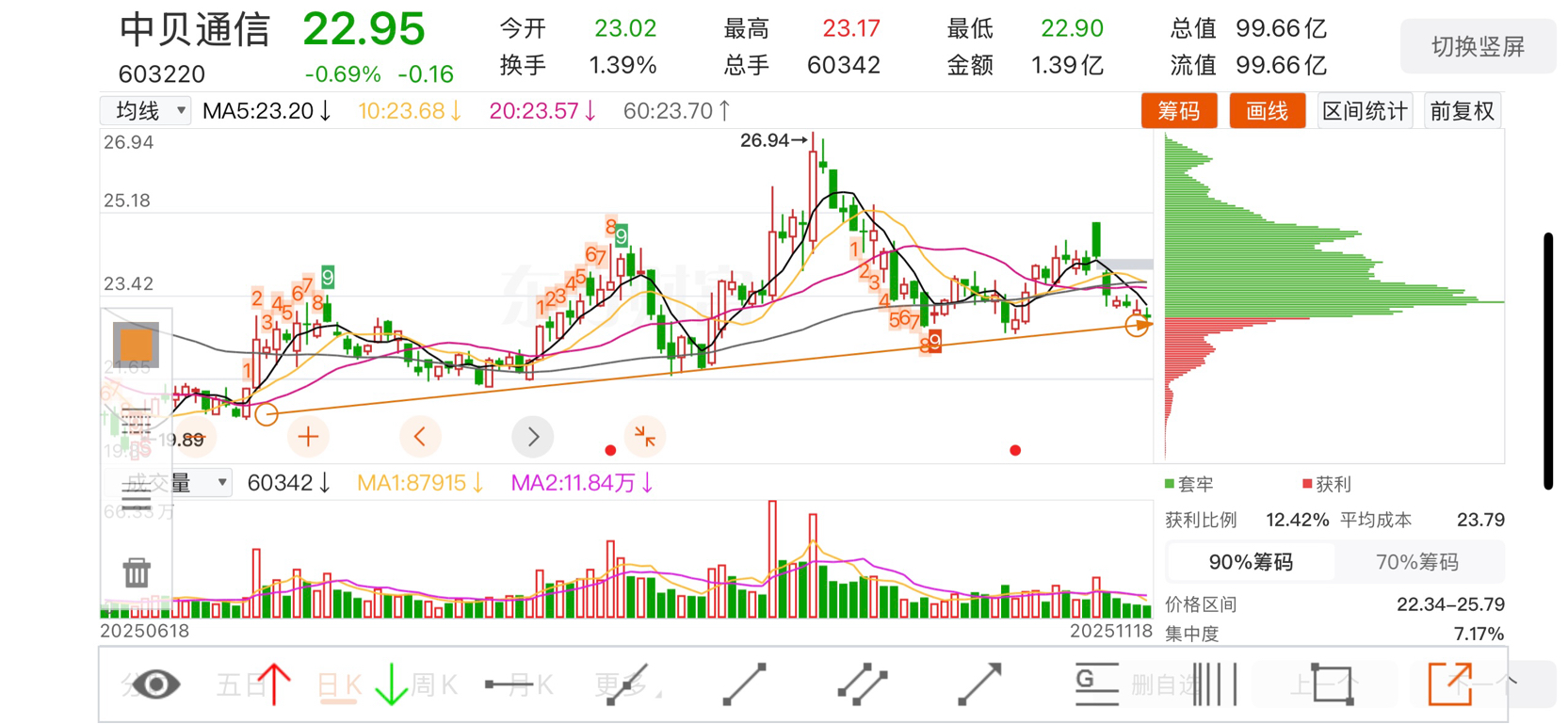Open the line style selector icon

coord(137,421)
